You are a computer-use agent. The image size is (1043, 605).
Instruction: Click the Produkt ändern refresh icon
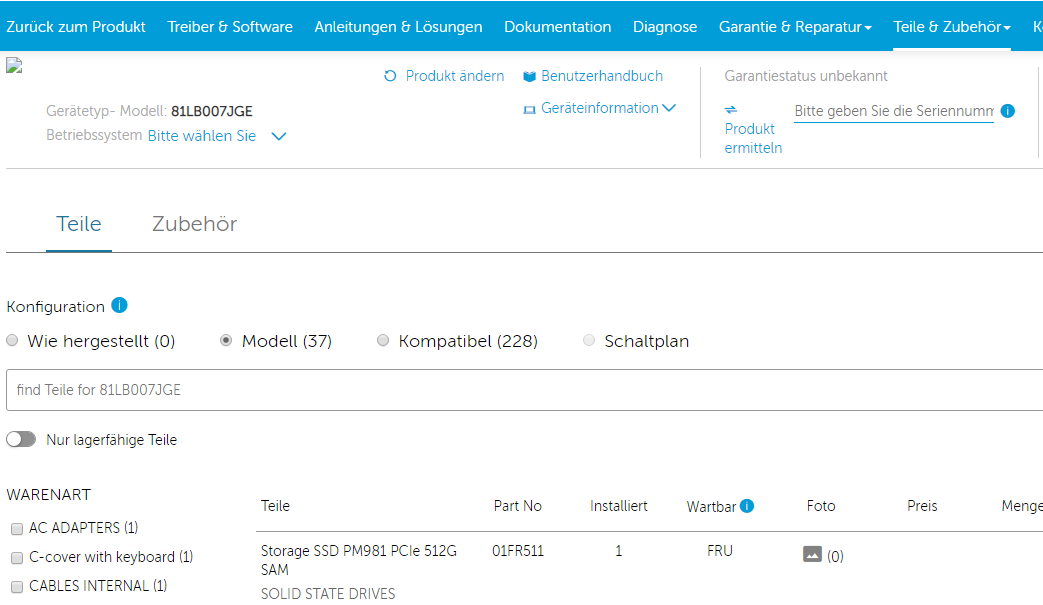pos(390,76)
